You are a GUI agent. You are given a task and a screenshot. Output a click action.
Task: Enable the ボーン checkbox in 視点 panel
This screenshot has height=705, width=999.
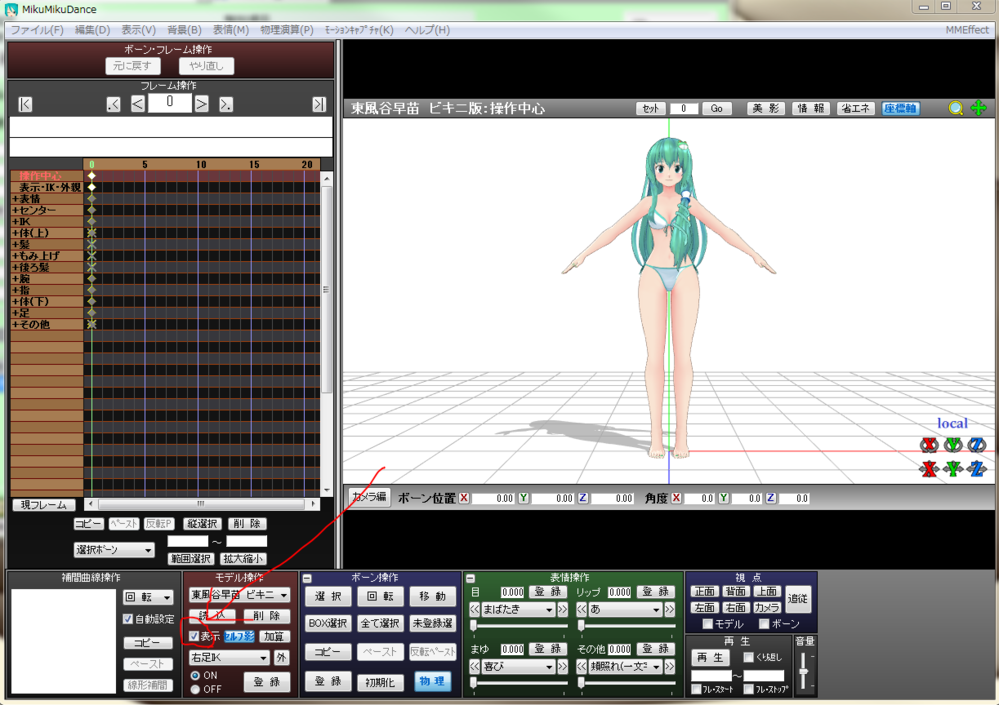764,624
